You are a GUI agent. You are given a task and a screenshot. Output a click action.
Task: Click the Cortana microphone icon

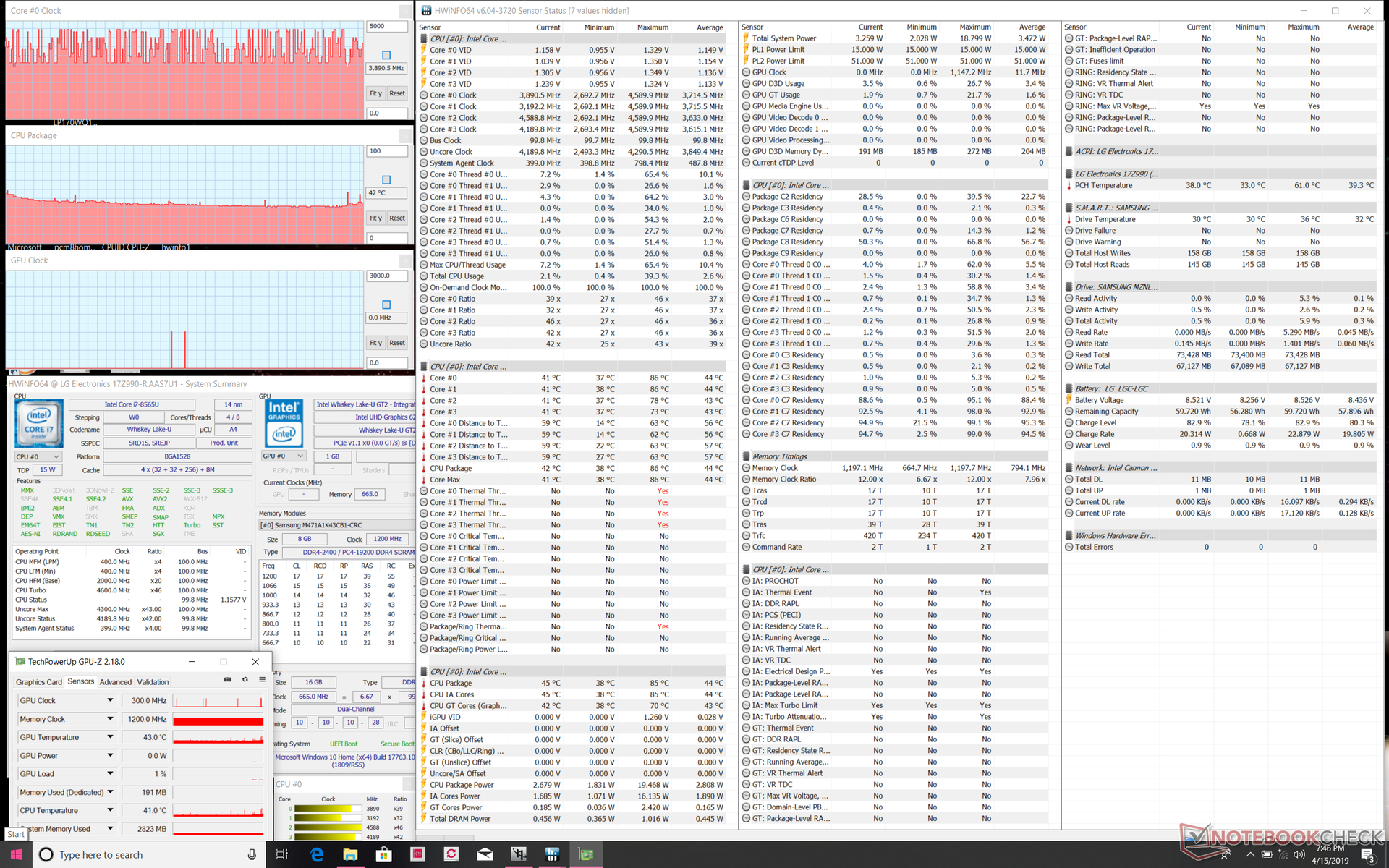(252, 854)
